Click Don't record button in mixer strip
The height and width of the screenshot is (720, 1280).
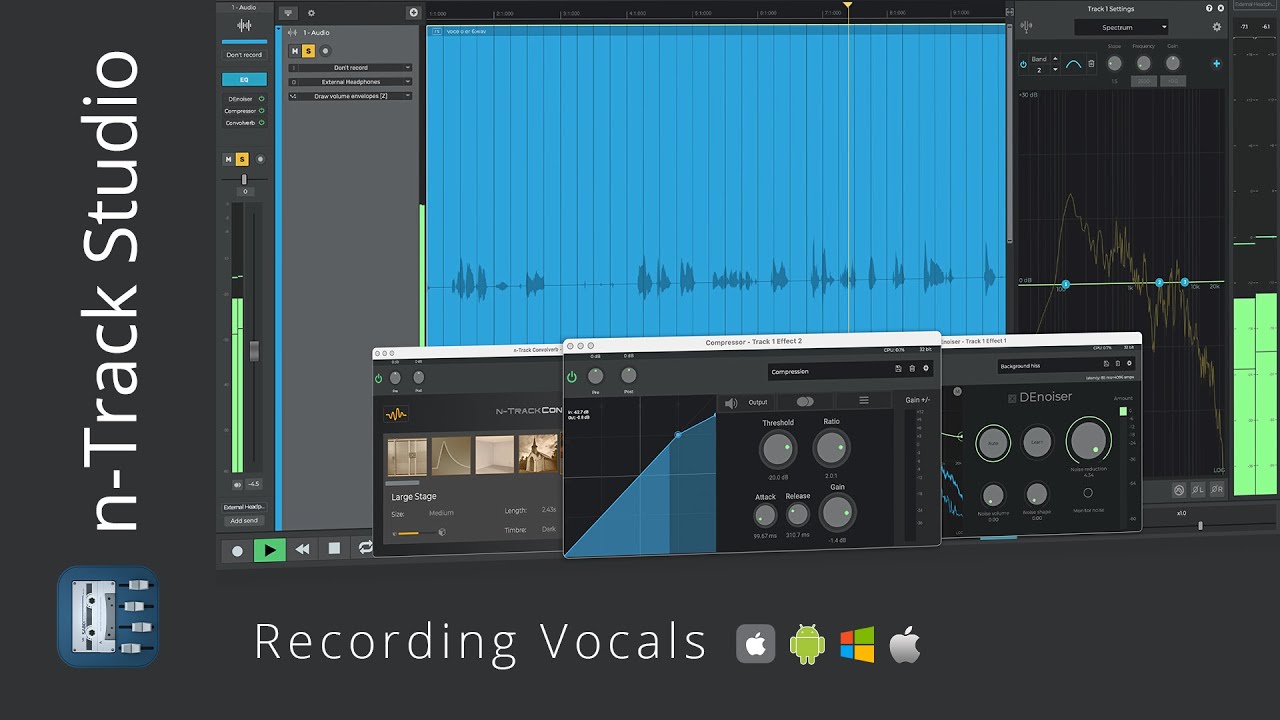click(244, 55)
